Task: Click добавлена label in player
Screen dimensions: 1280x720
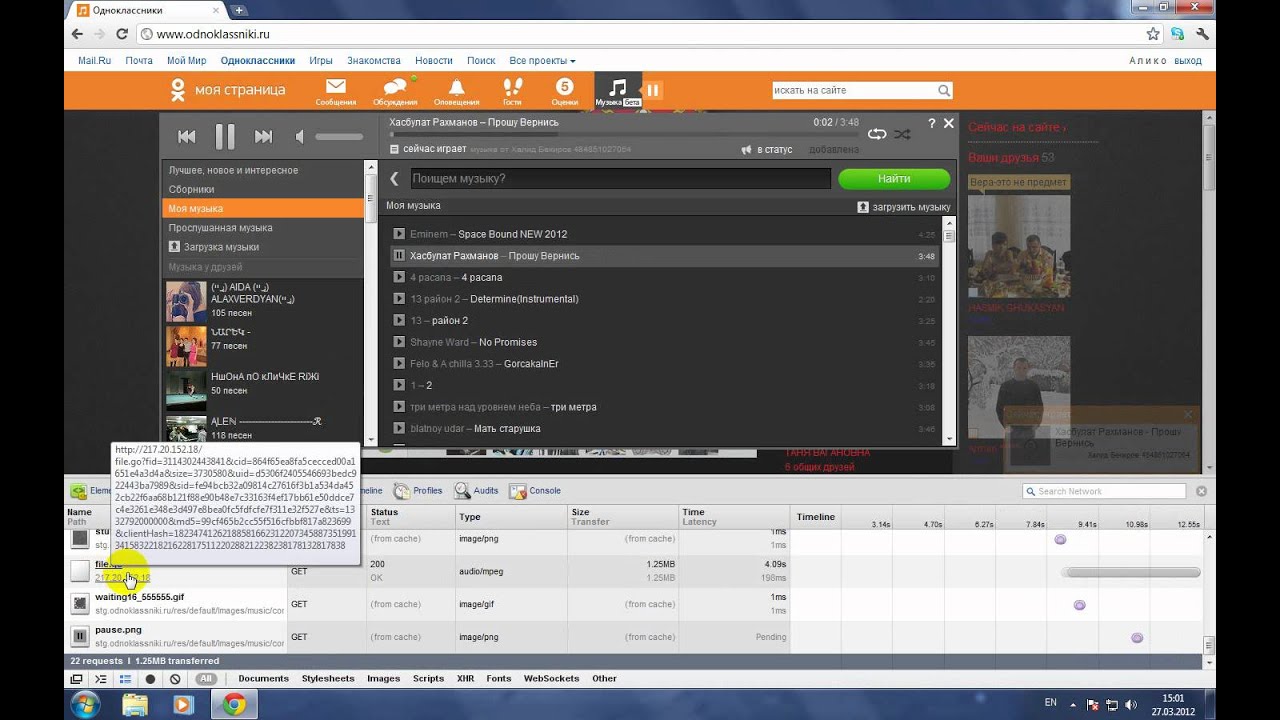Action: [833, 150]
